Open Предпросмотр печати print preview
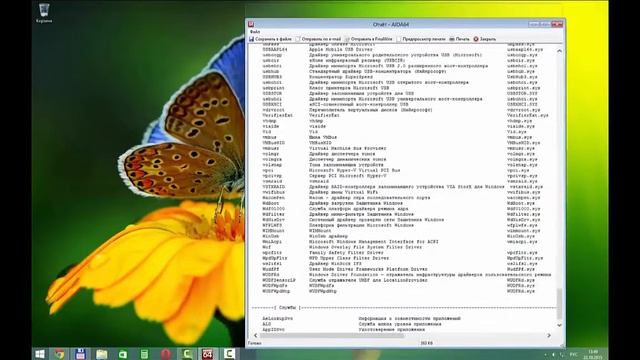This screenshot has height=360, width=640. tap(421, 39)
